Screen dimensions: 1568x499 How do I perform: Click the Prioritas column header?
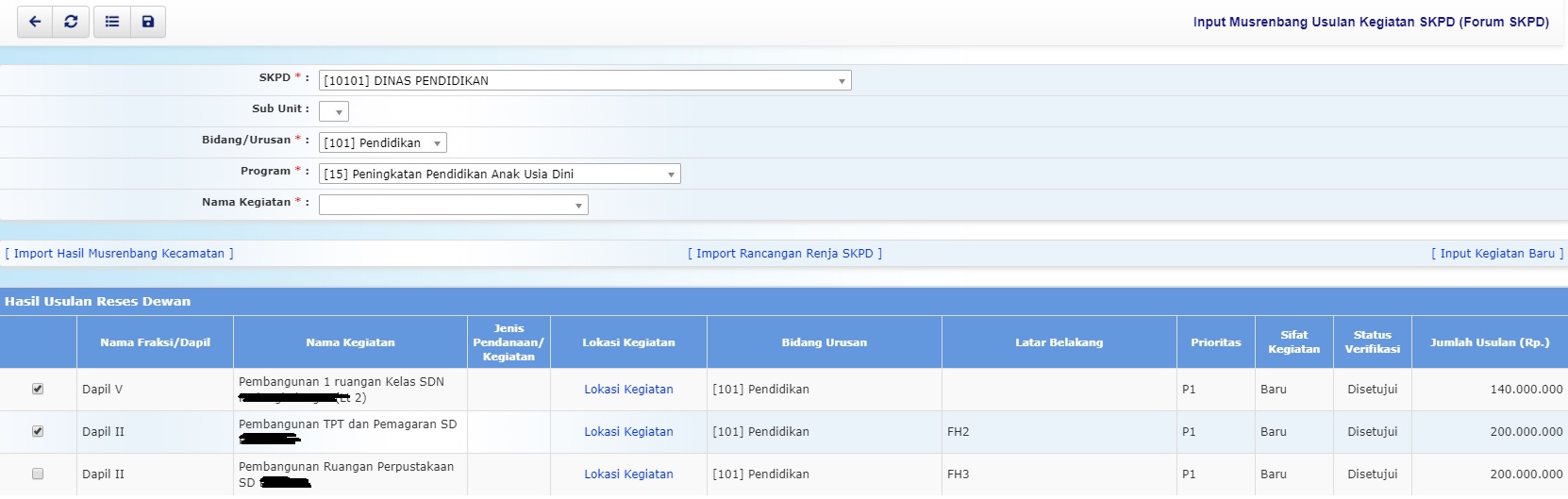[x=1216, y=342]
